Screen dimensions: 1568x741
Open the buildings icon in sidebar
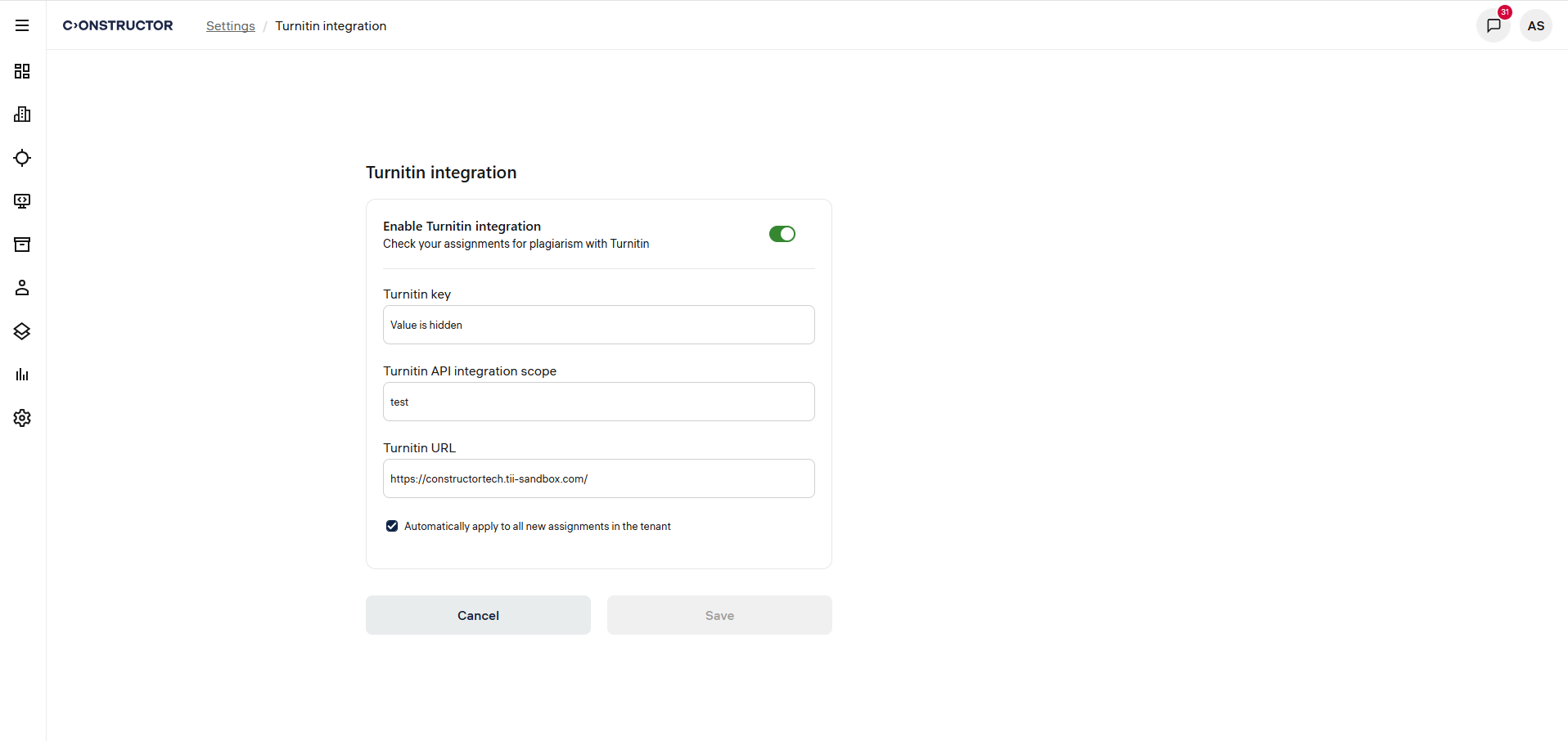point(22,115)
